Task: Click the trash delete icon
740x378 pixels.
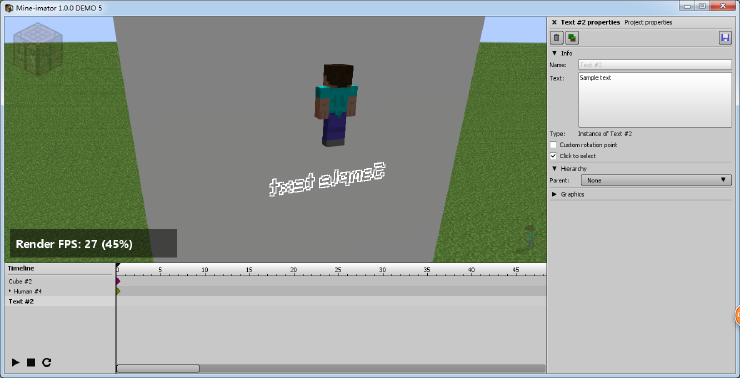Action: [x=557, y=38]
